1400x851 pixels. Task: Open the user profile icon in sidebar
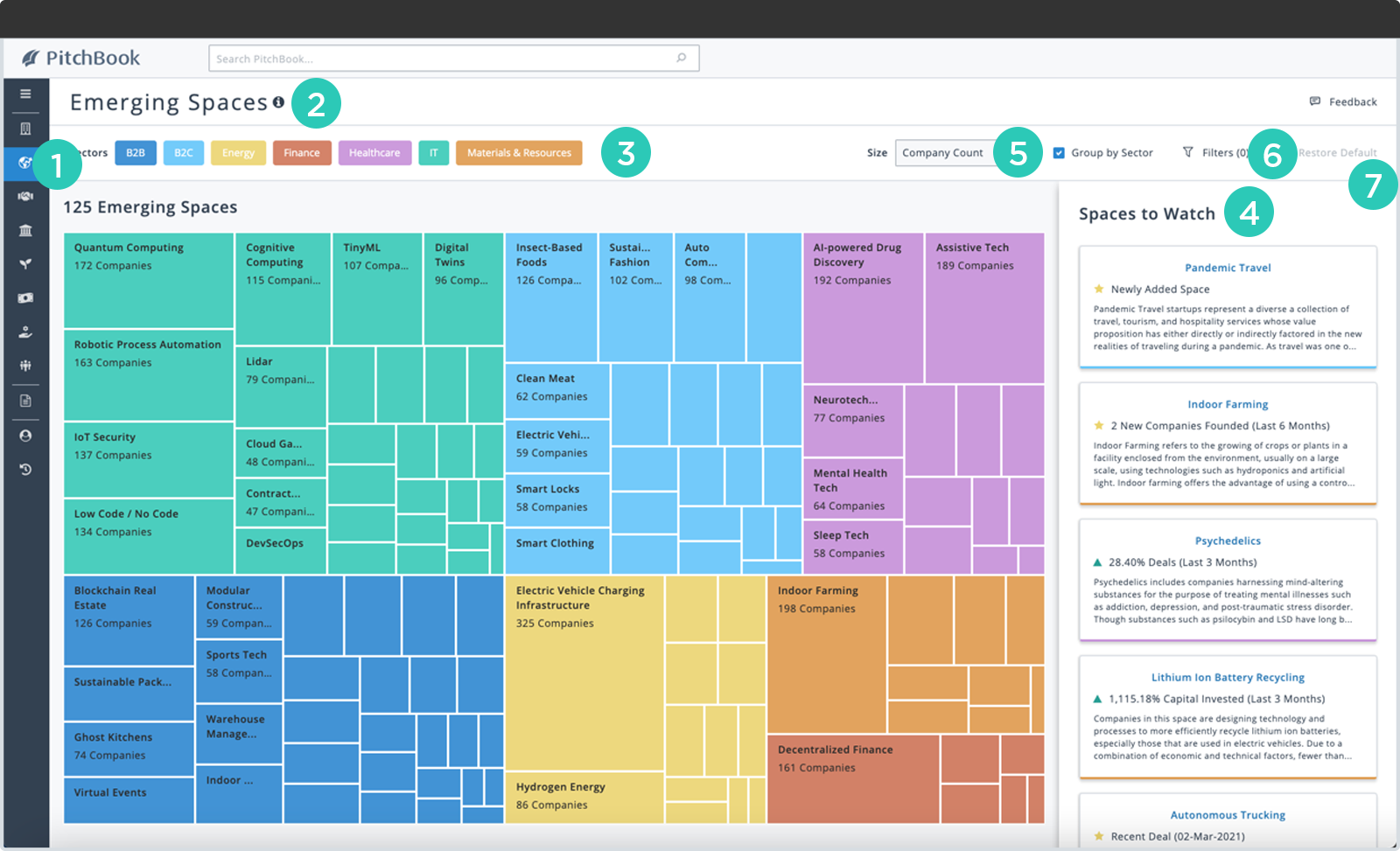[25, 436]
